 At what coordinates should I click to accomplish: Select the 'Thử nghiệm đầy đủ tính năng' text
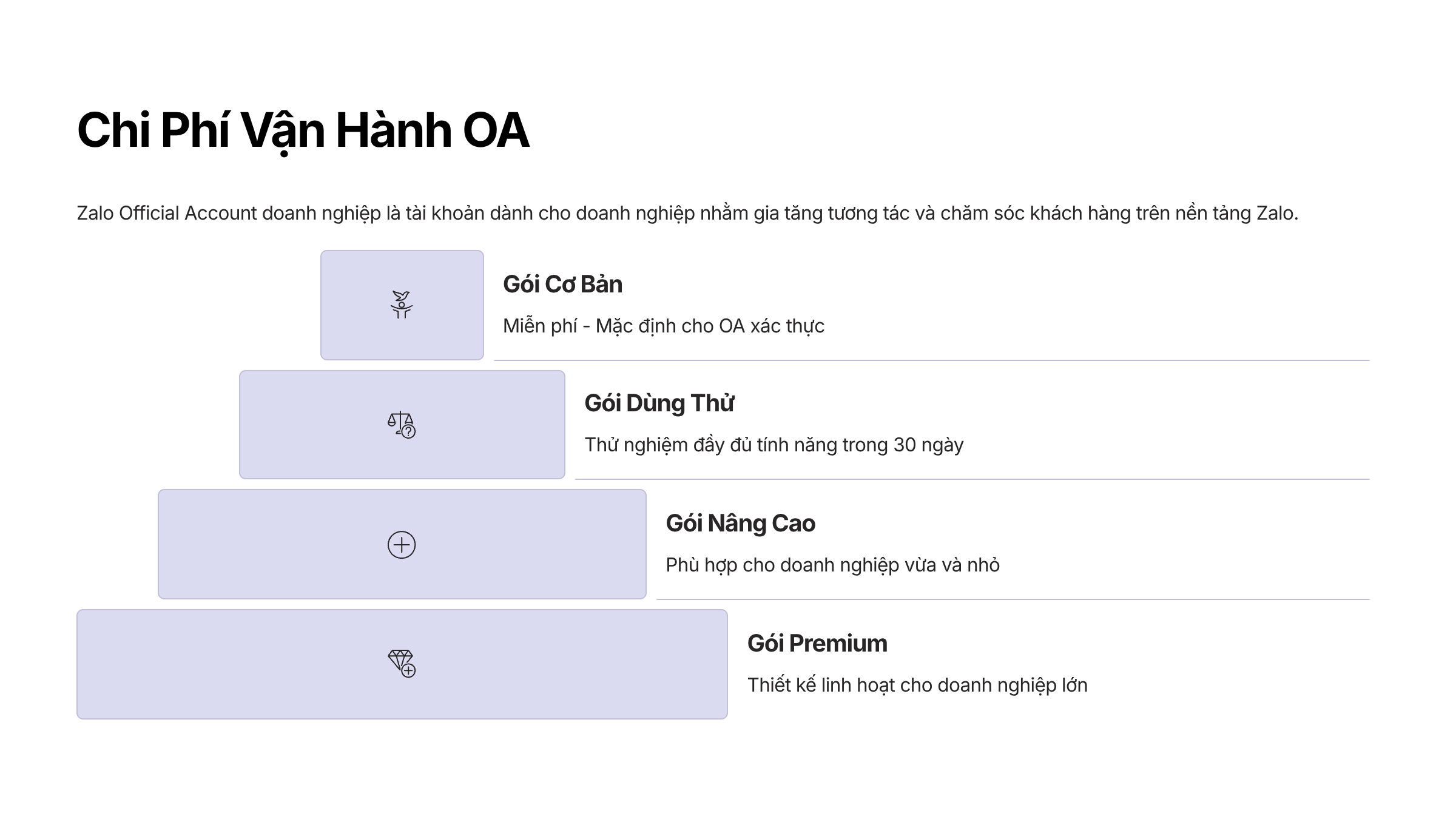tap(773, 445)
